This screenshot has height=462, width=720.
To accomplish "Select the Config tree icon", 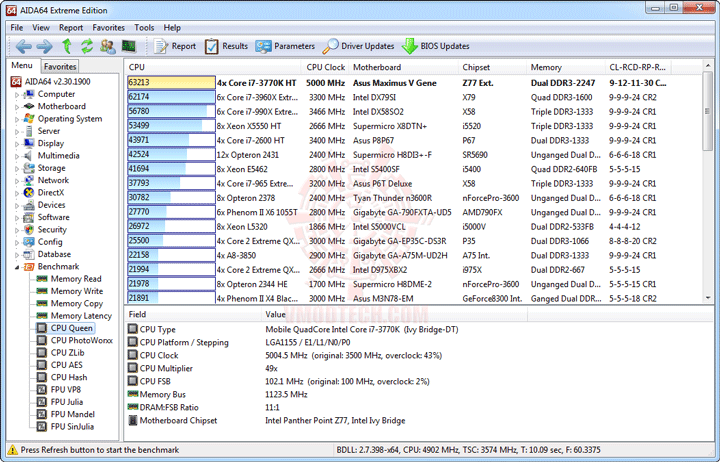I will point(29,242).
